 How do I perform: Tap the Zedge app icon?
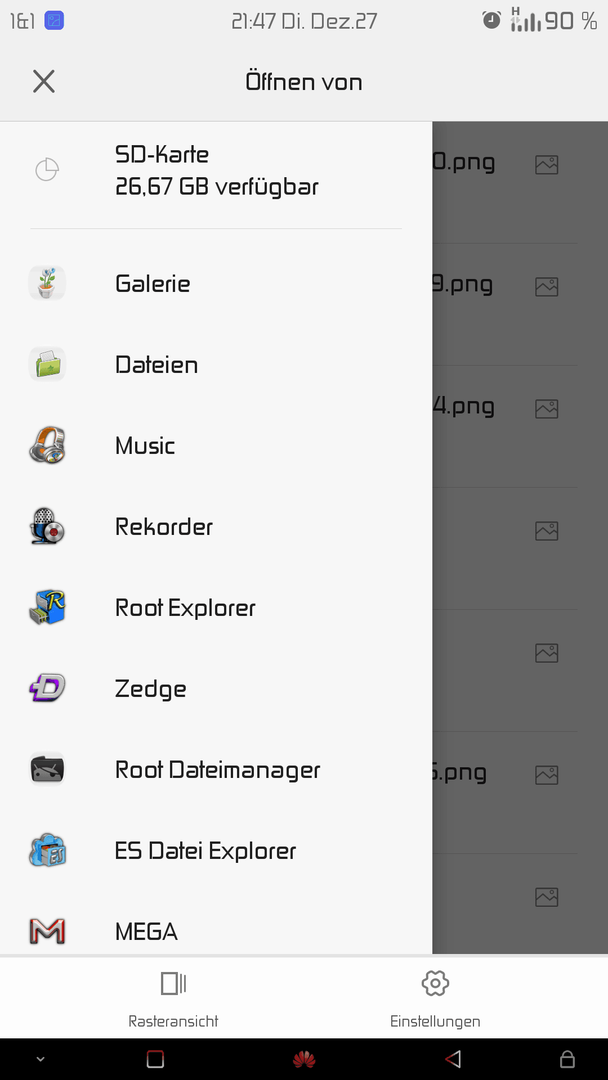[47, 688]
